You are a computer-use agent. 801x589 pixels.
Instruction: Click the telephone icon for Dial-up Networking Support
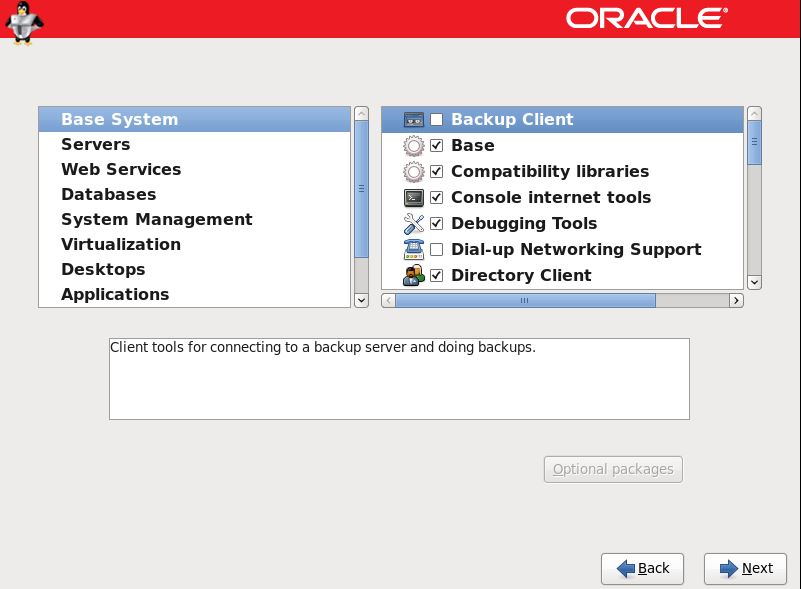click(x=413, y=249)
